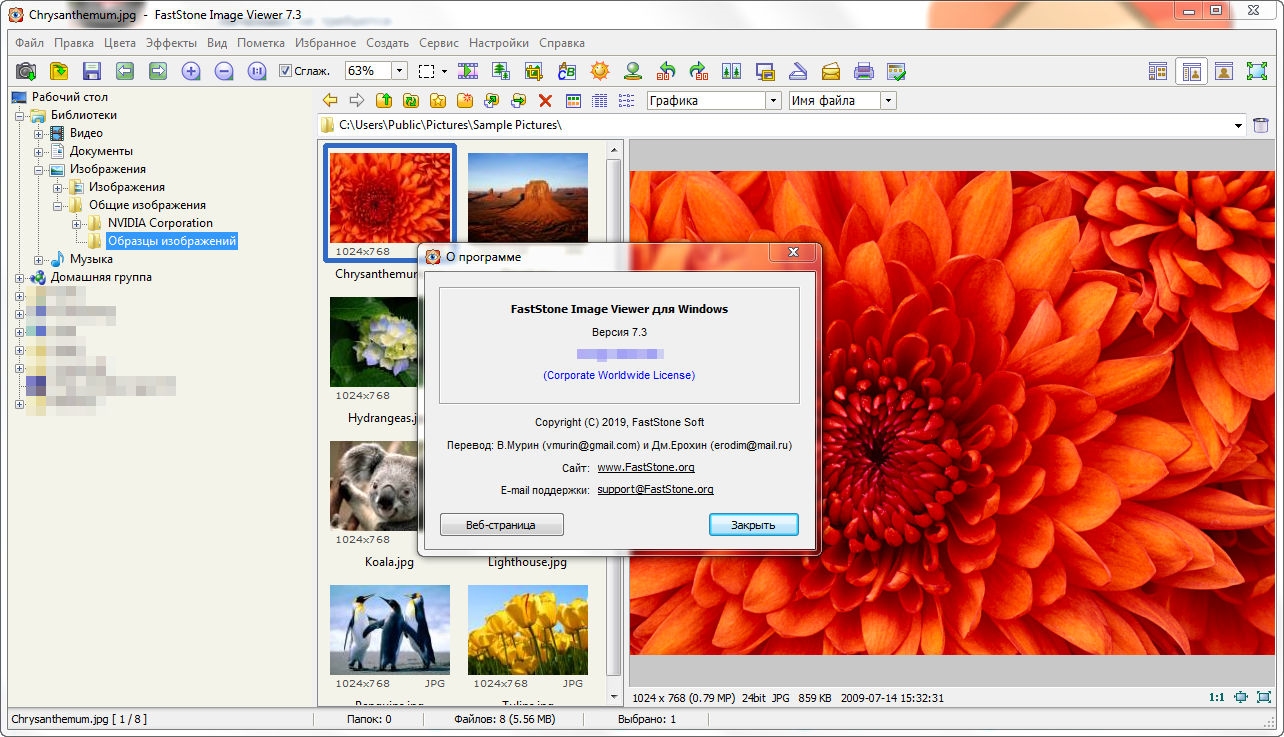Start slideshow with the filmstrip icon
Image resolution: width=1284 pixels, height=737 pixels.
point(468,71)
